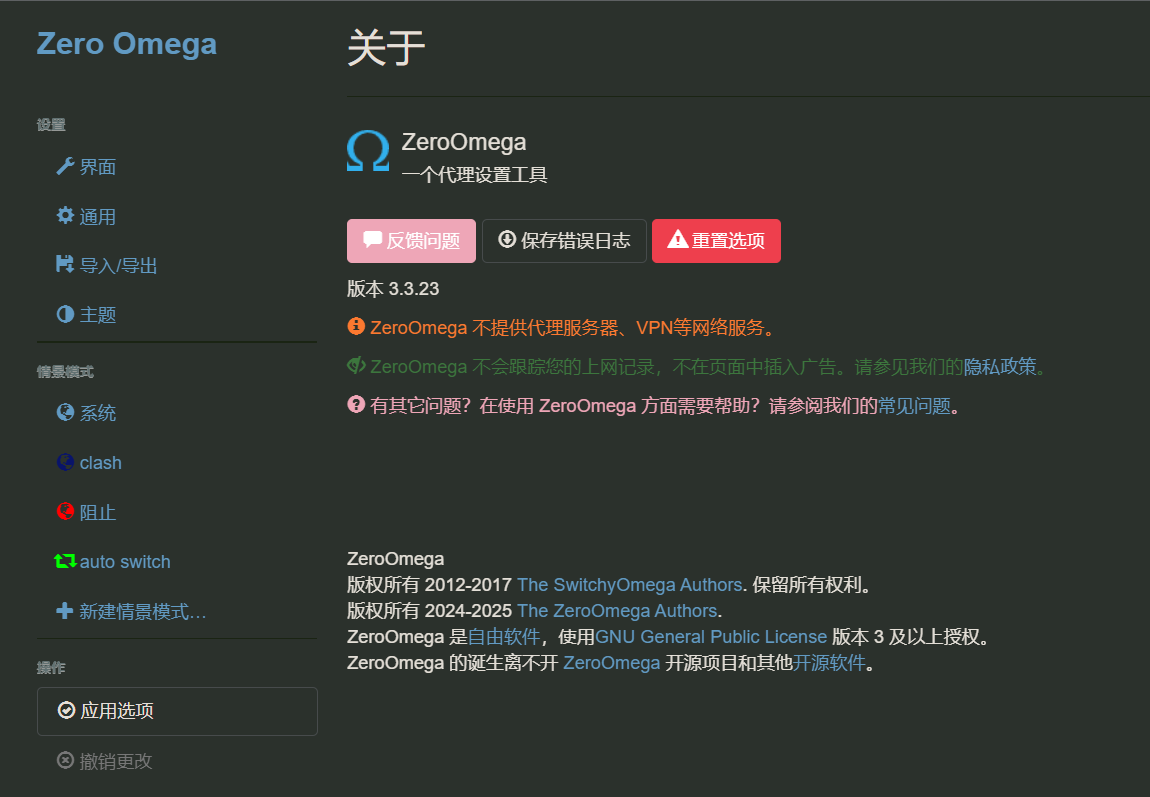Click the 关于 page heading
This screenshot has width=1150, height=797.
tap(386, 48)
